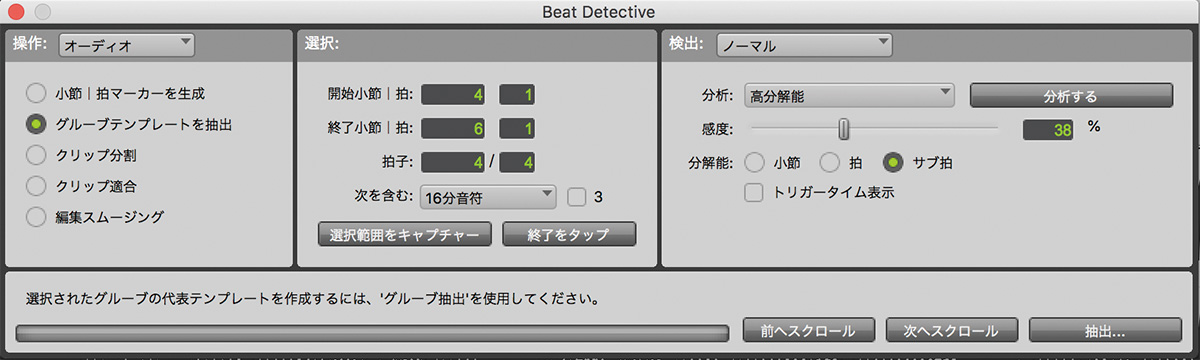The width and height of the screenshot is (1200, 360).
Task: Toggle the triplet 3 checkbox
Action: click(576, 196)
